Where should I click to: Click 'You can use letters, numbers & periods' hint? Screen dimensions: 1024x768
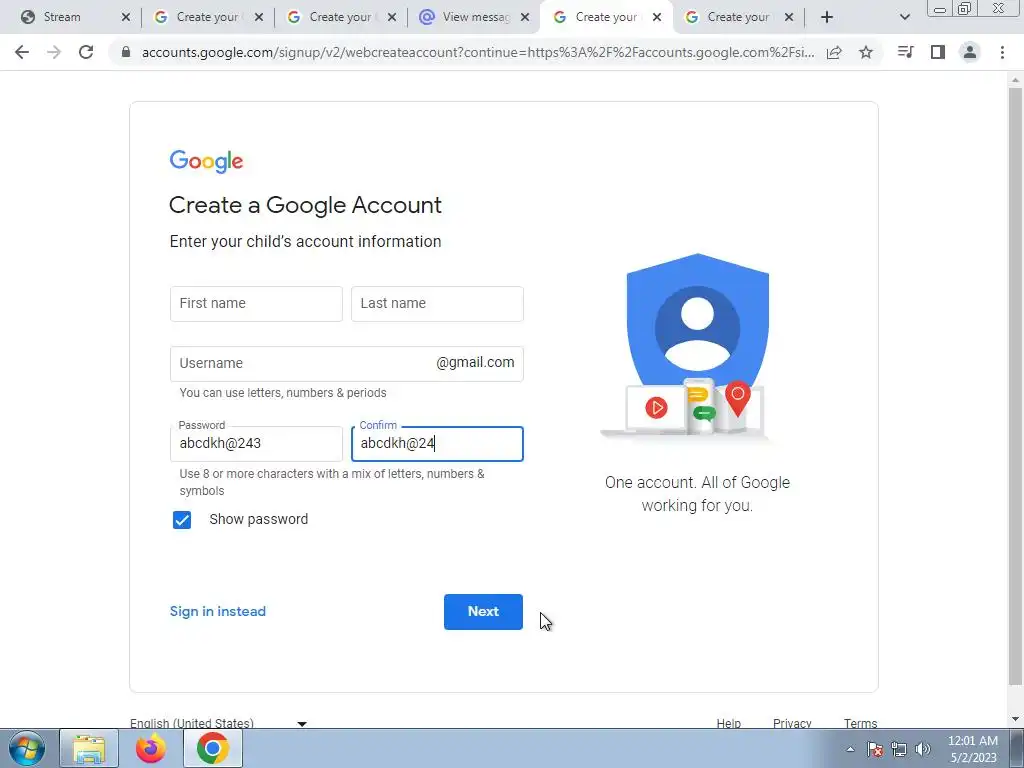point(283,392)
